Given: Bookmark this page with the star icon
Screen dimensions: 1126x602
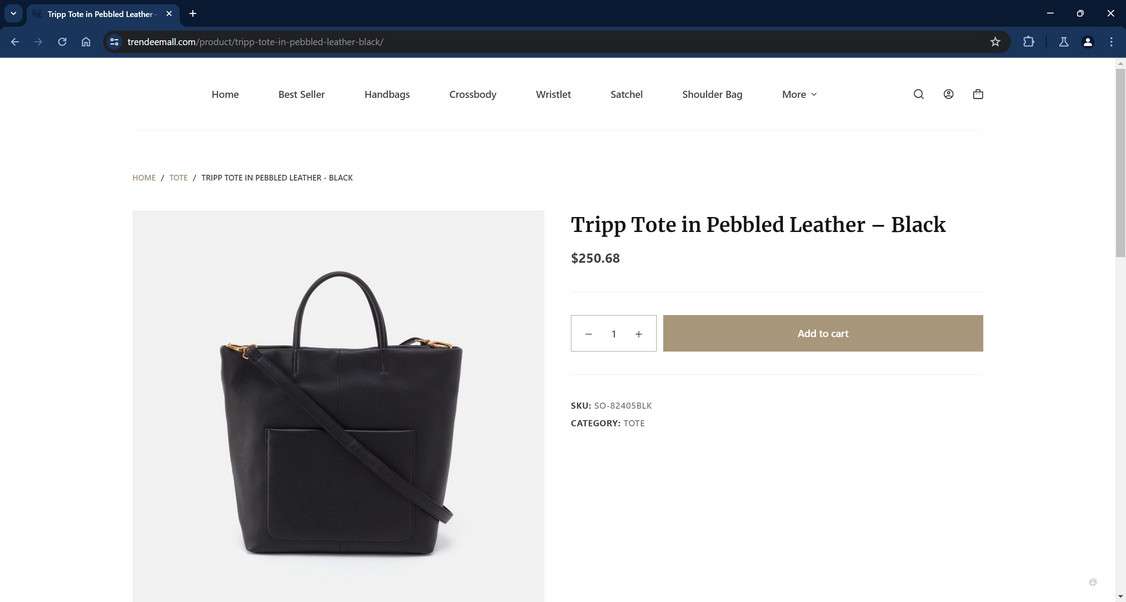Looking at the screenshot, I should [995, 42].
